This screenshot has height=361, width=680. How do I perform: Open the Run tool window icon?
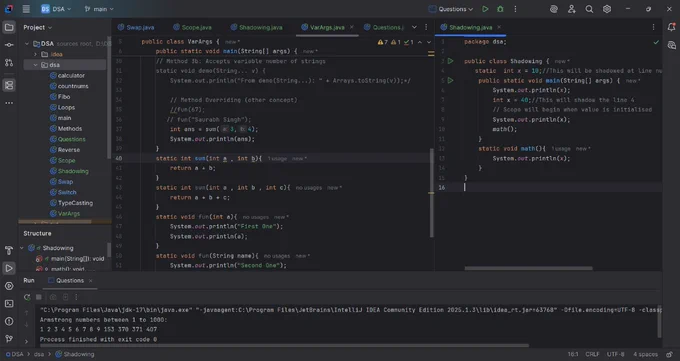(9, 268)
